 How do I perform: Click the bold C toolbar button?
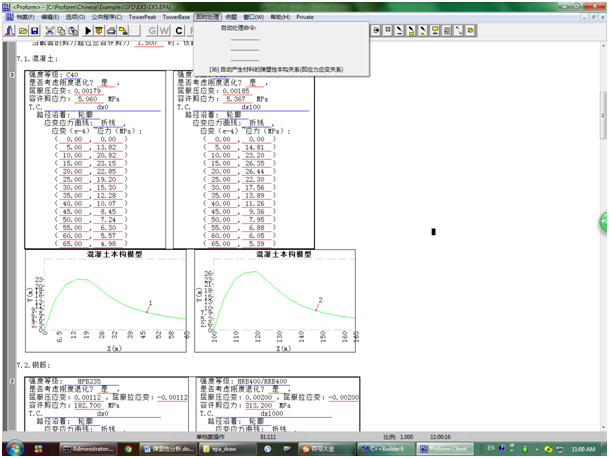pos(179,30)
